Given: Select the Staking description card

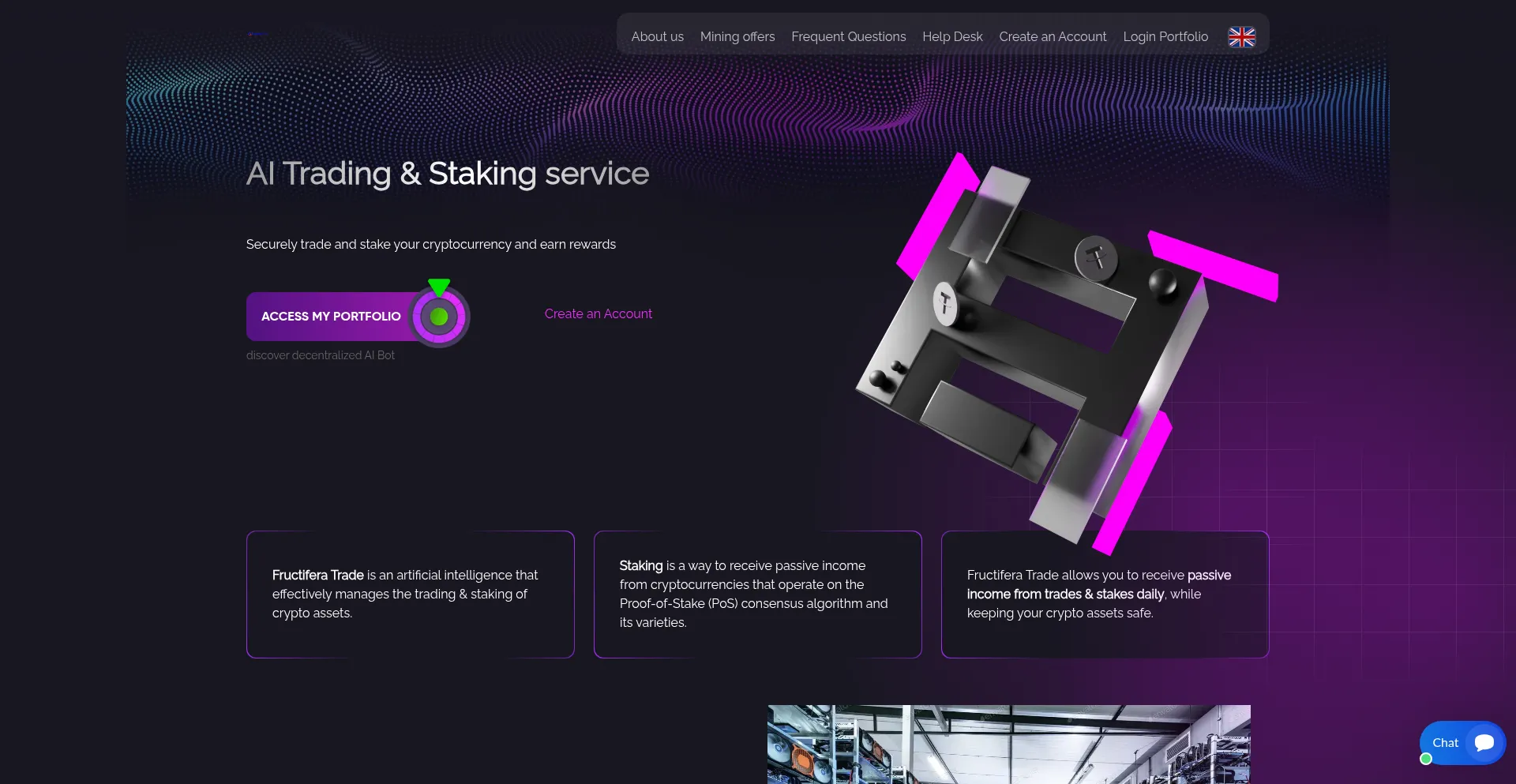Looking at the screenshot, I should tap(758, 595).
